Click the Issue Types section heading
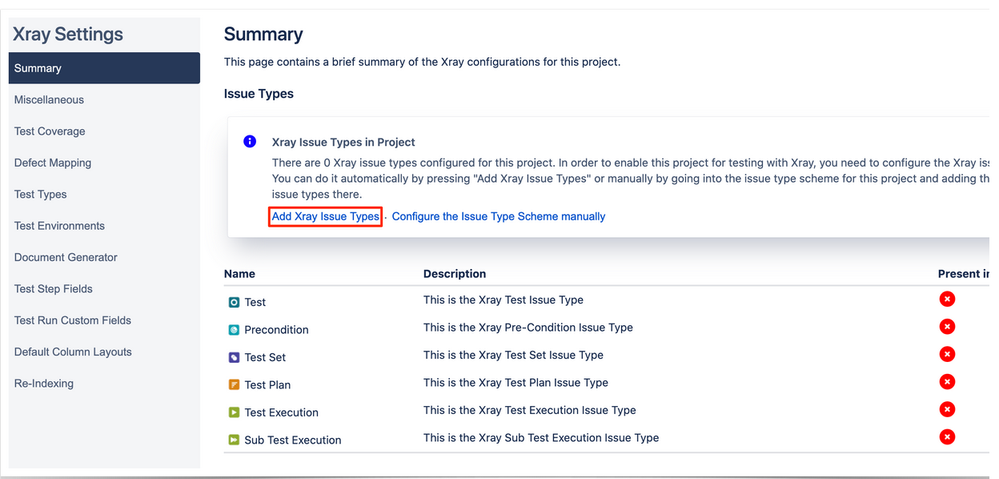This screenshot has width=999, height=479. coord(259,94)
